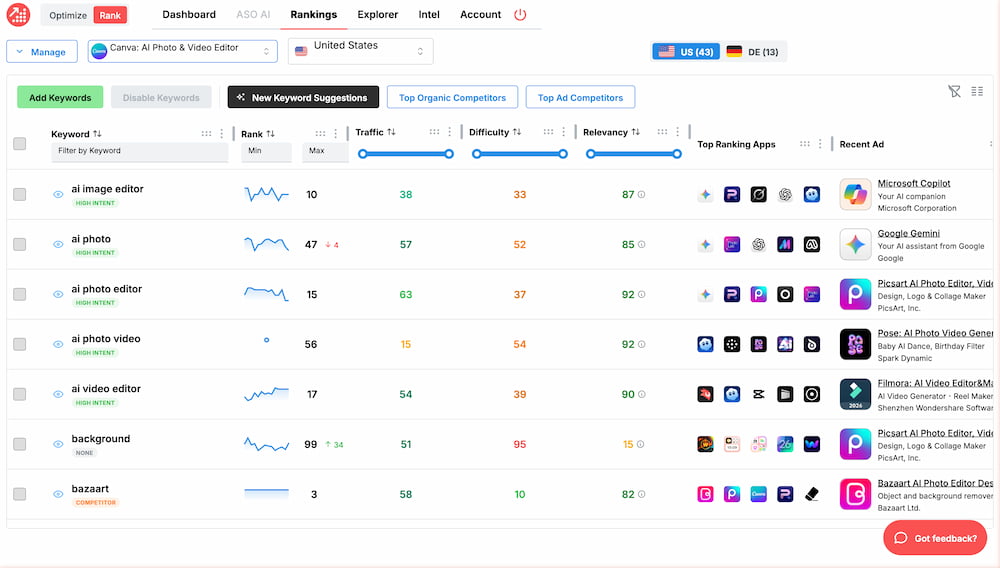1000x568 pixels.
Task: Click the first top ranking app in ai photo video row
Action: [705, 344]
